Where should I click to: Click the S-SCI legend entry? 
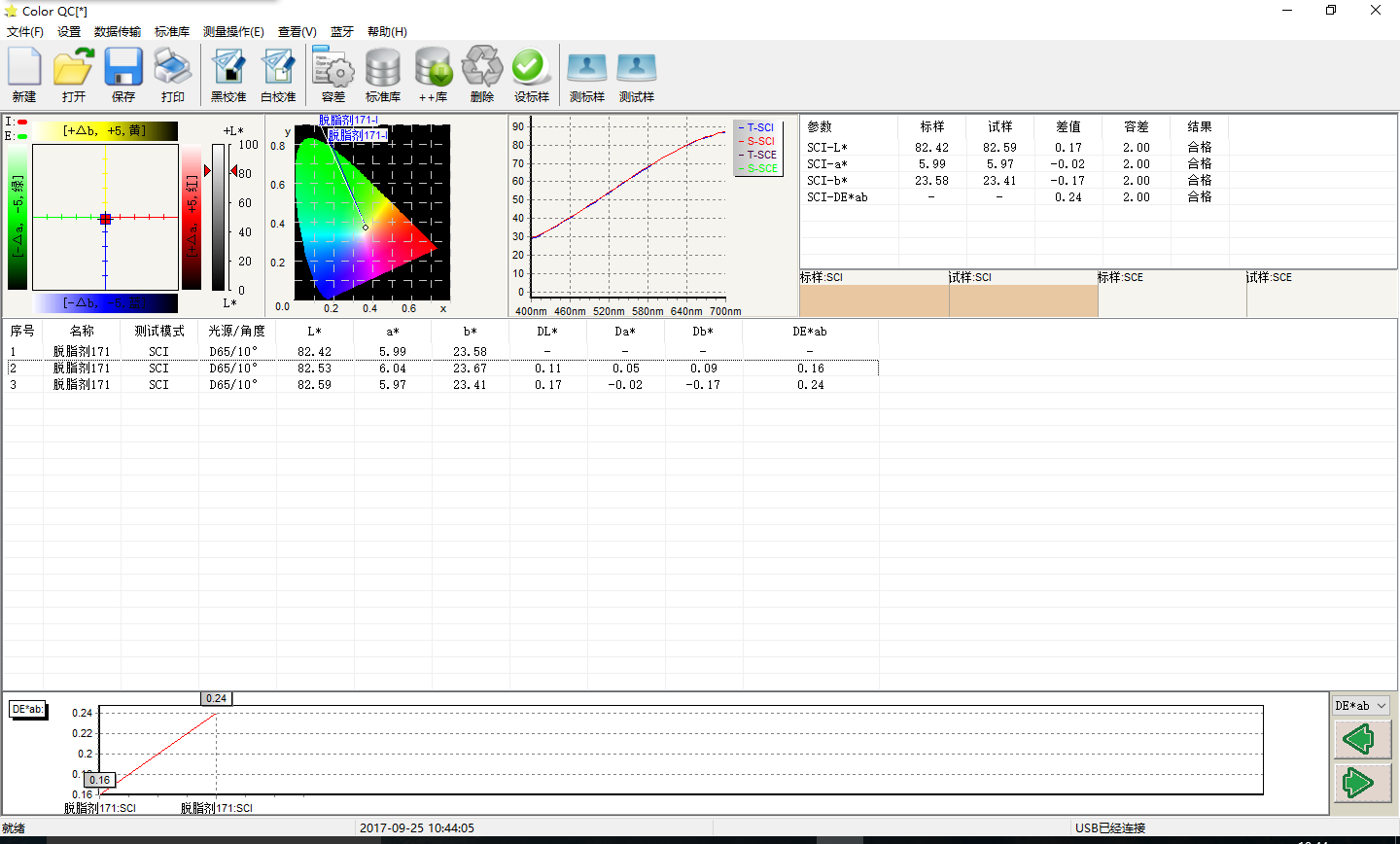(757, 141)
